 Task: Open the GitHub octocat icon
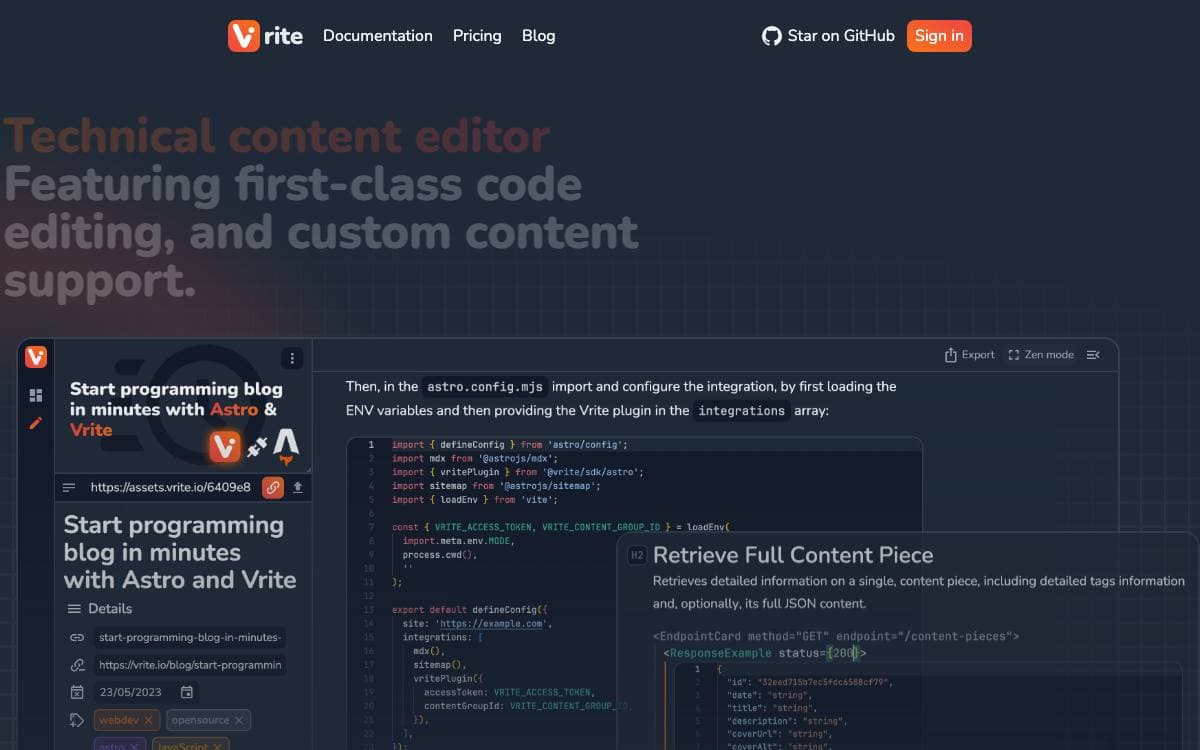tap(771, 36)
